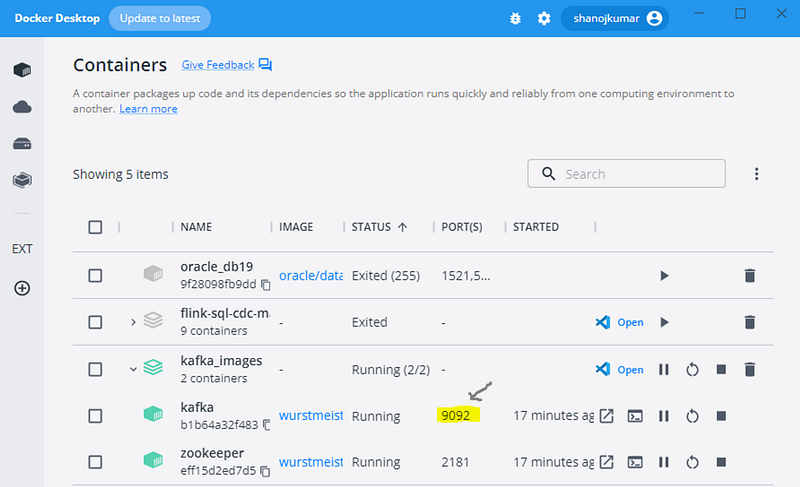Sort by the PORT(S) column header
Image resolution: width=800 pixels, height=487 pixels.
coord(462,227)
